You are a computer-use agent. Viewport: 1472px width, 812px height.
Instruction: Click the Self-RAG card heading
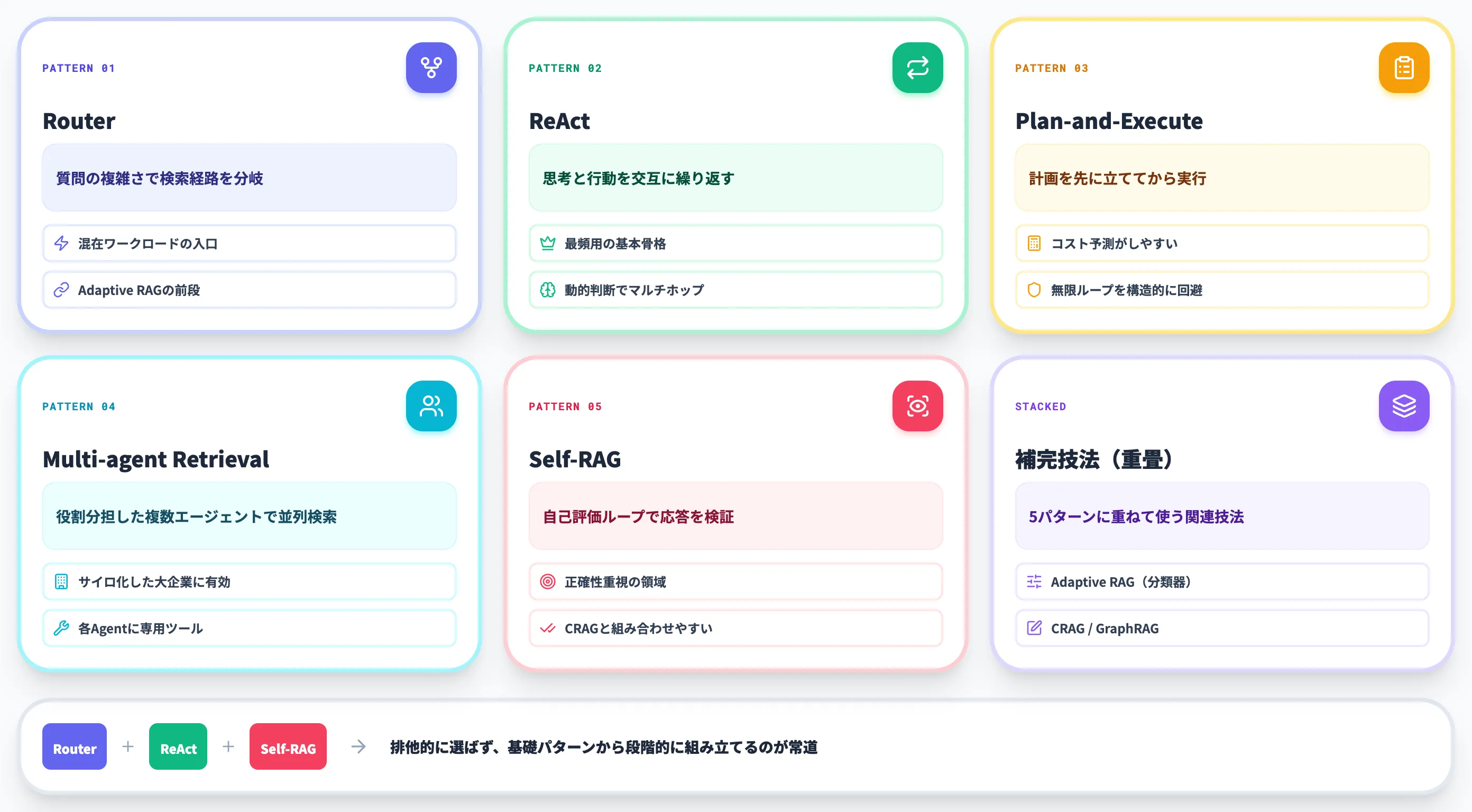(x=574, y=459)
